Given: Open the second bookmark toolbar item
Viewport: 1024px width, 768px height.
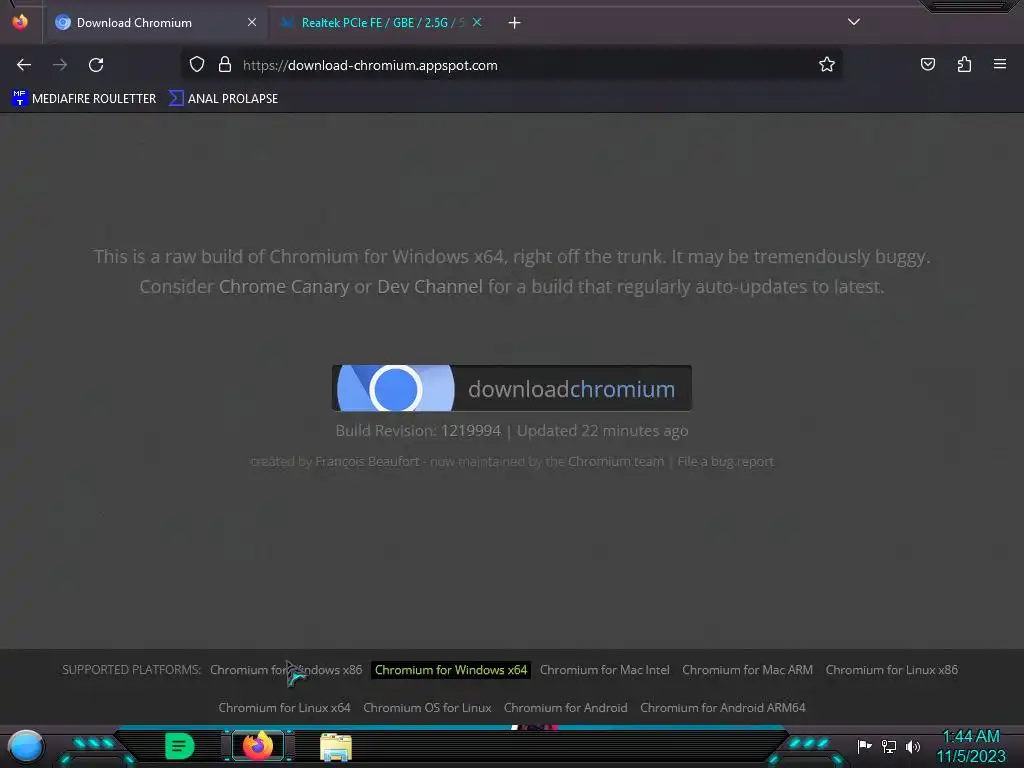Looking at the screenshot, I should 223,99.
